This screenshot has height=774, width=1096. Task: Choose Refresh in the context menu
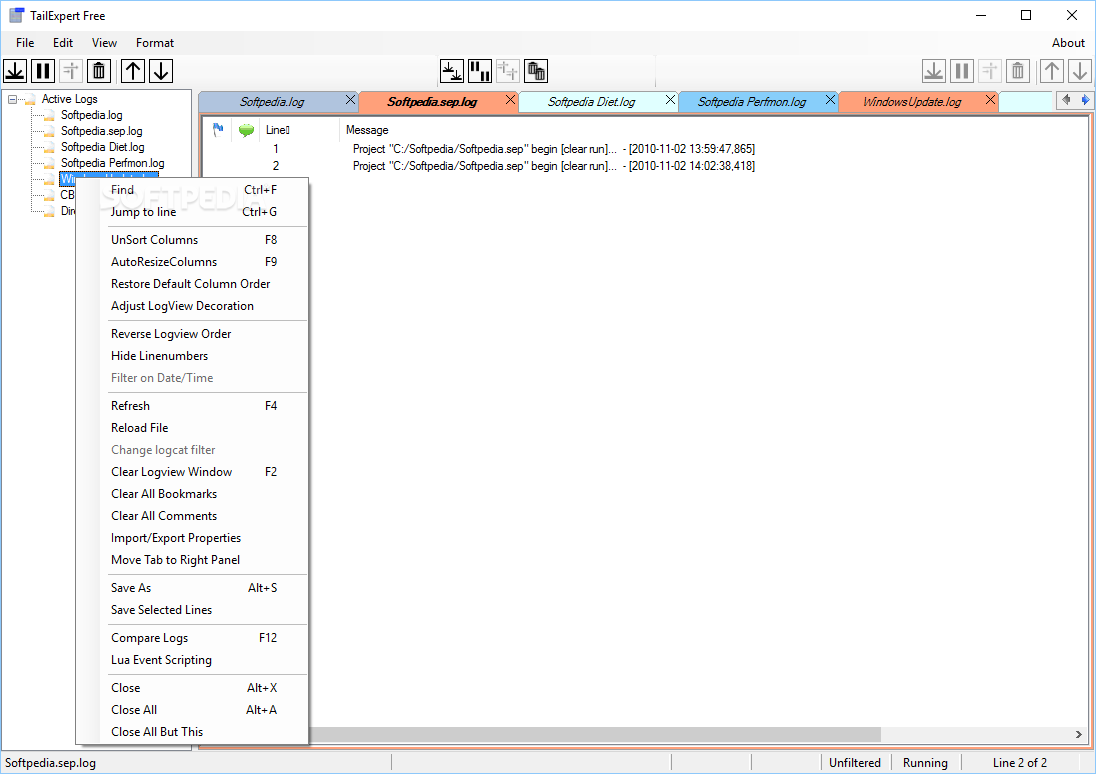192,406
